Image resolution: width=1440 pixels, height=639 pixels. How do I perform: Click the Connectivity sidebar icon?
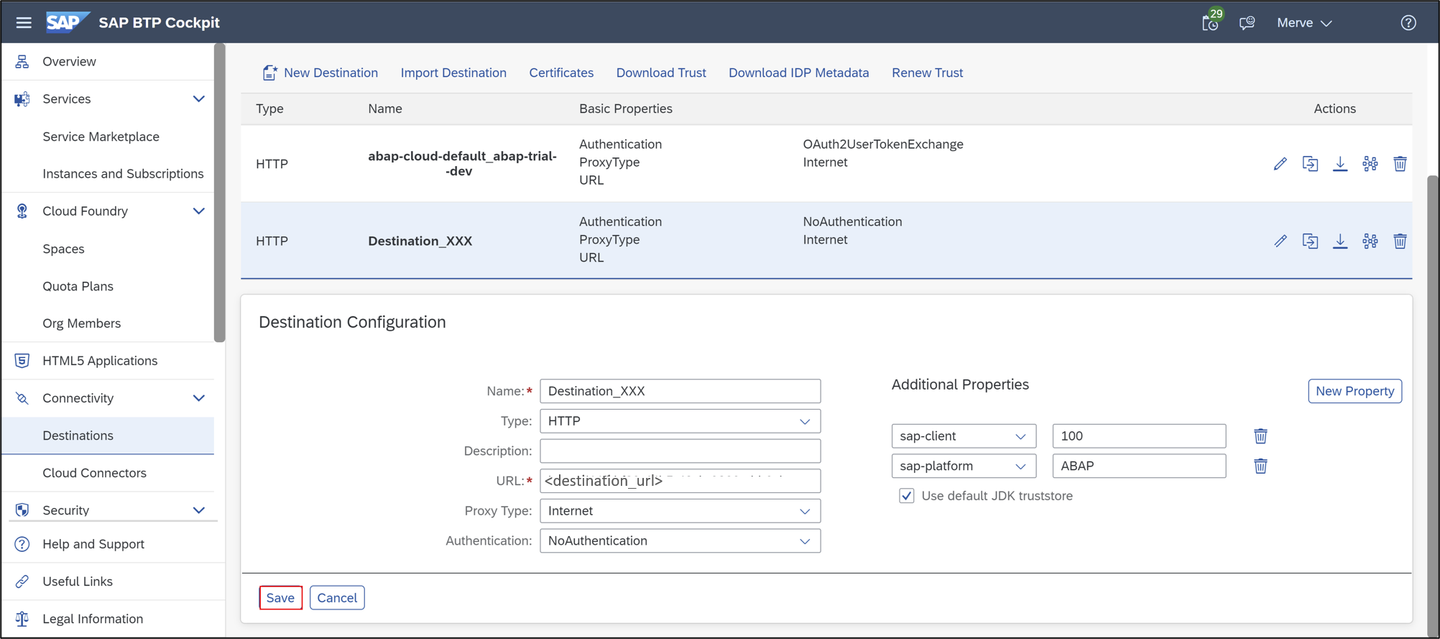click(22, 398)
